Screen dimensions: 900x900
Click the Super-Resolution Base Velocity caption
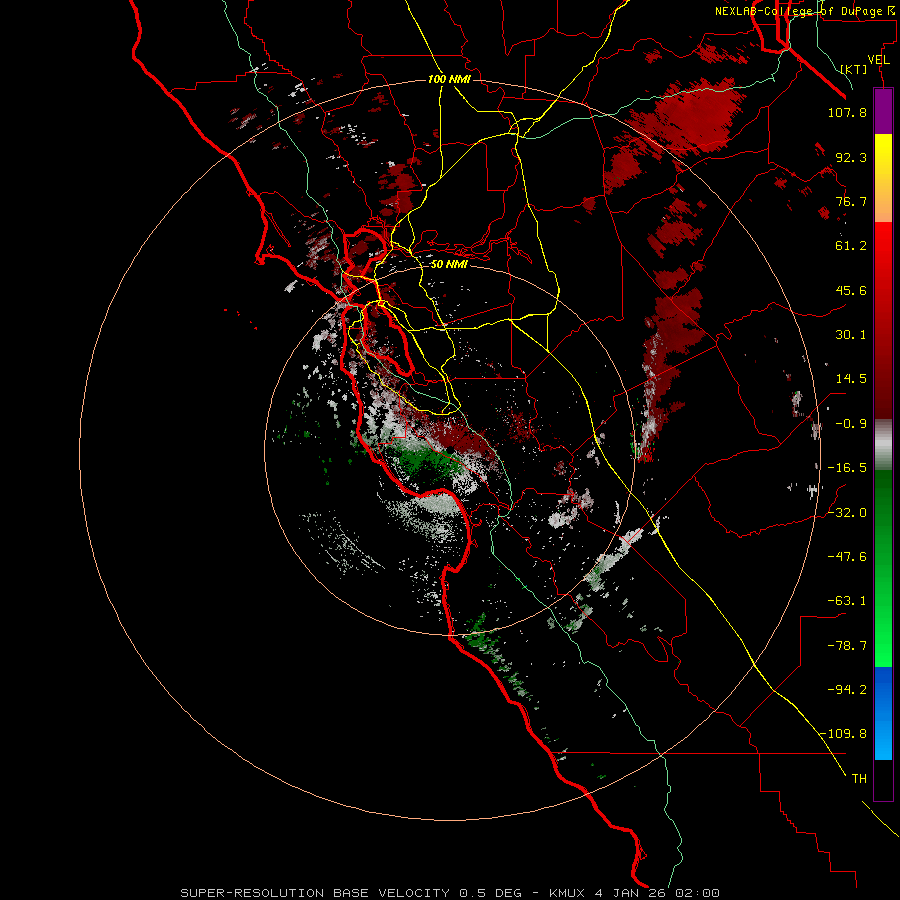click(449, 893)
